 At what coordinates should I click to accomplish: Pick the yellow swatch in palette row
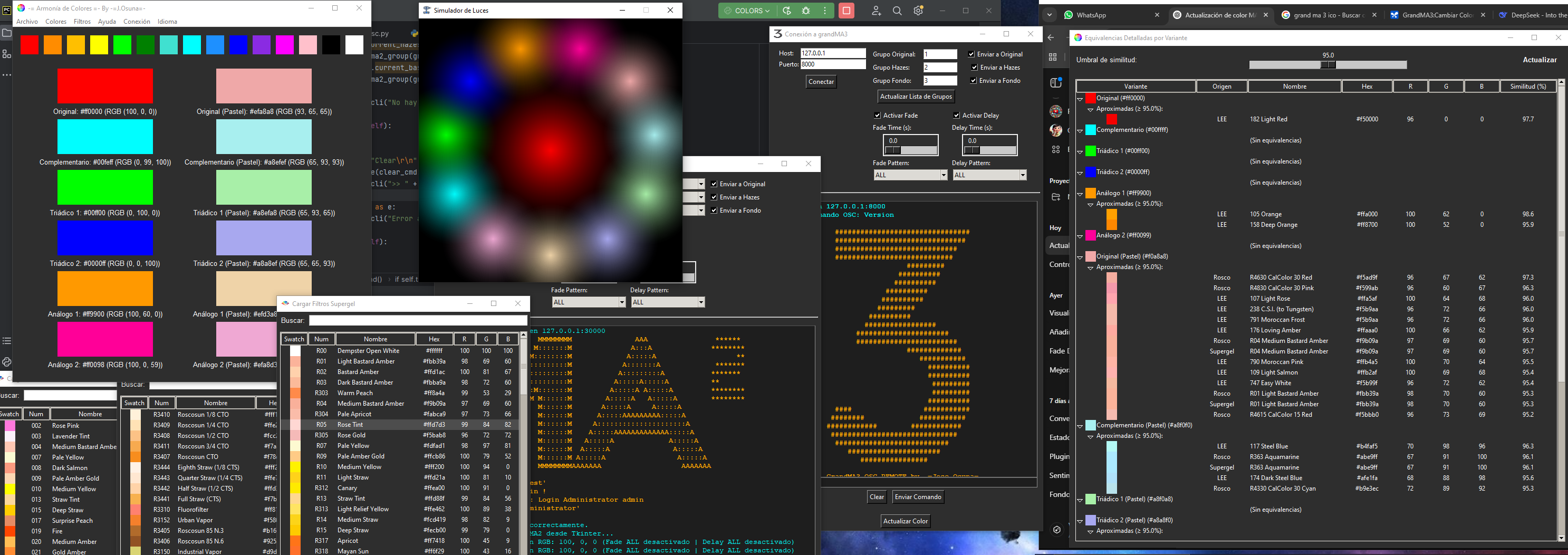click(99, 44)
